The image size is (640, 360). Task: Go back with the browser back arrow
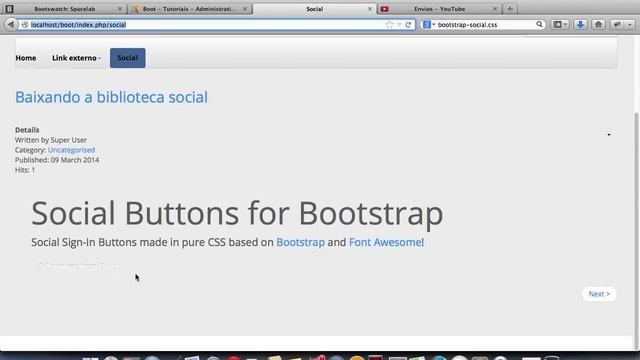click(11, 24)
